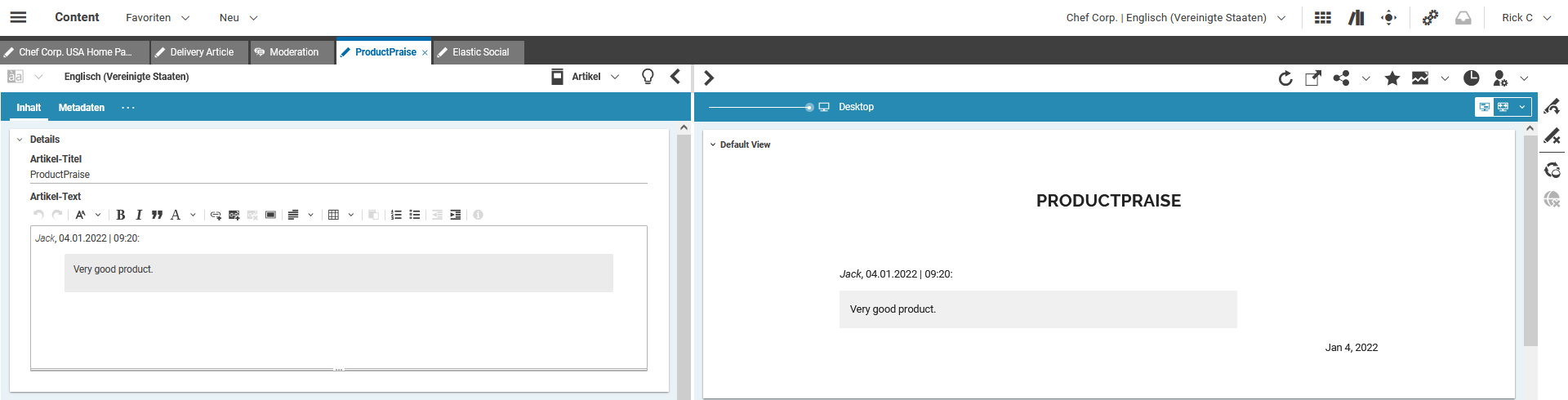Switch to the Metadaten tab

82,108
